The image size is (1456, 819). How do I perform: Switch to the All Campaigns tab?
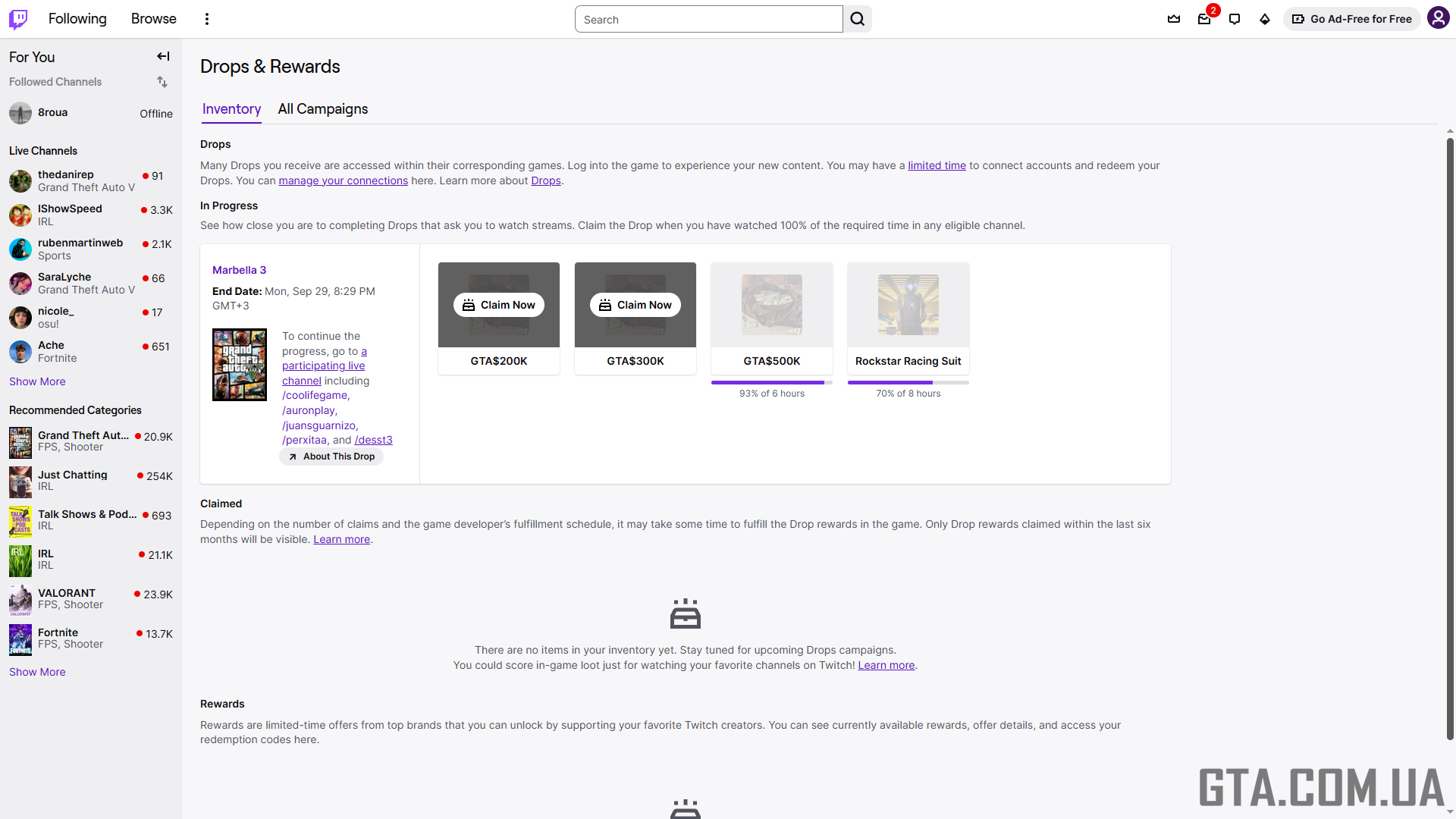pyautogui.click(x=322, y=109)
